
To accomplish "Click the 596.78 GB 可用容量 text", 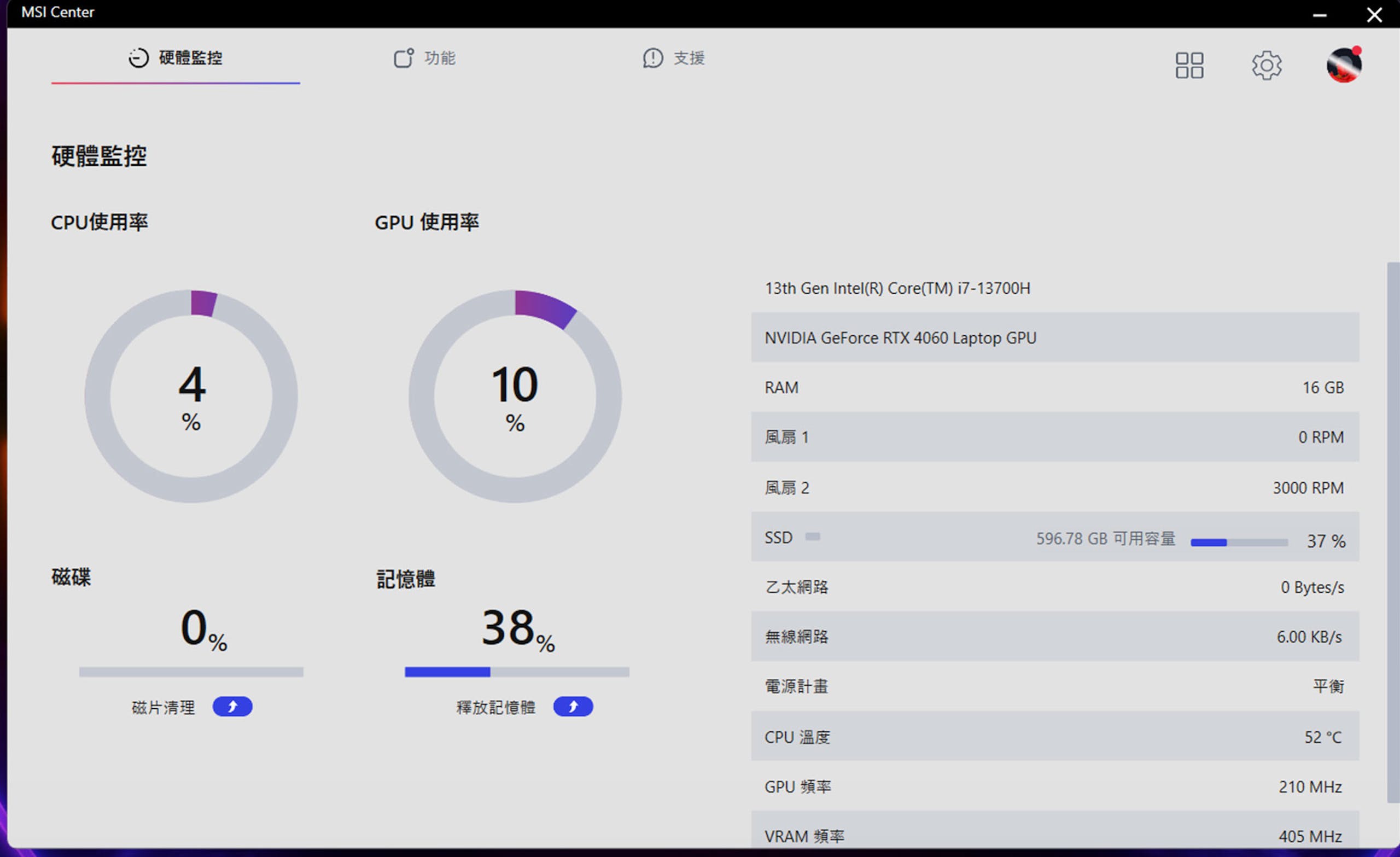I will [1106, 538].
